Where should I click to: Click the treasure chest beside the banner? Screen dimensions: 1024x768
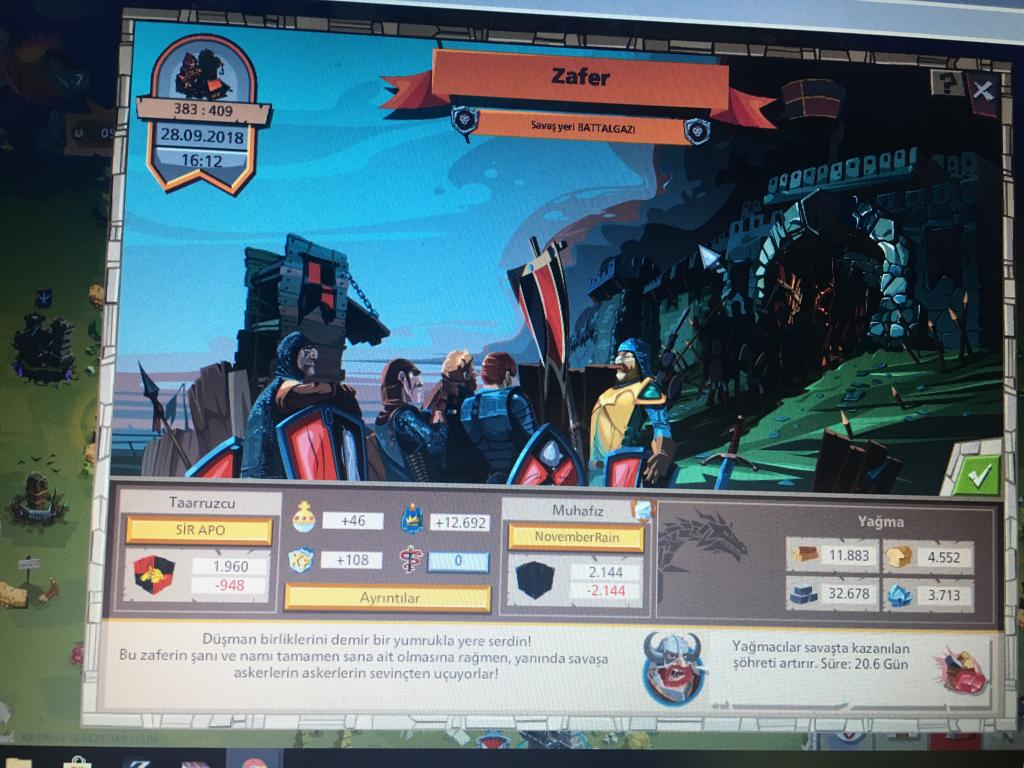[x=812, y=99]
